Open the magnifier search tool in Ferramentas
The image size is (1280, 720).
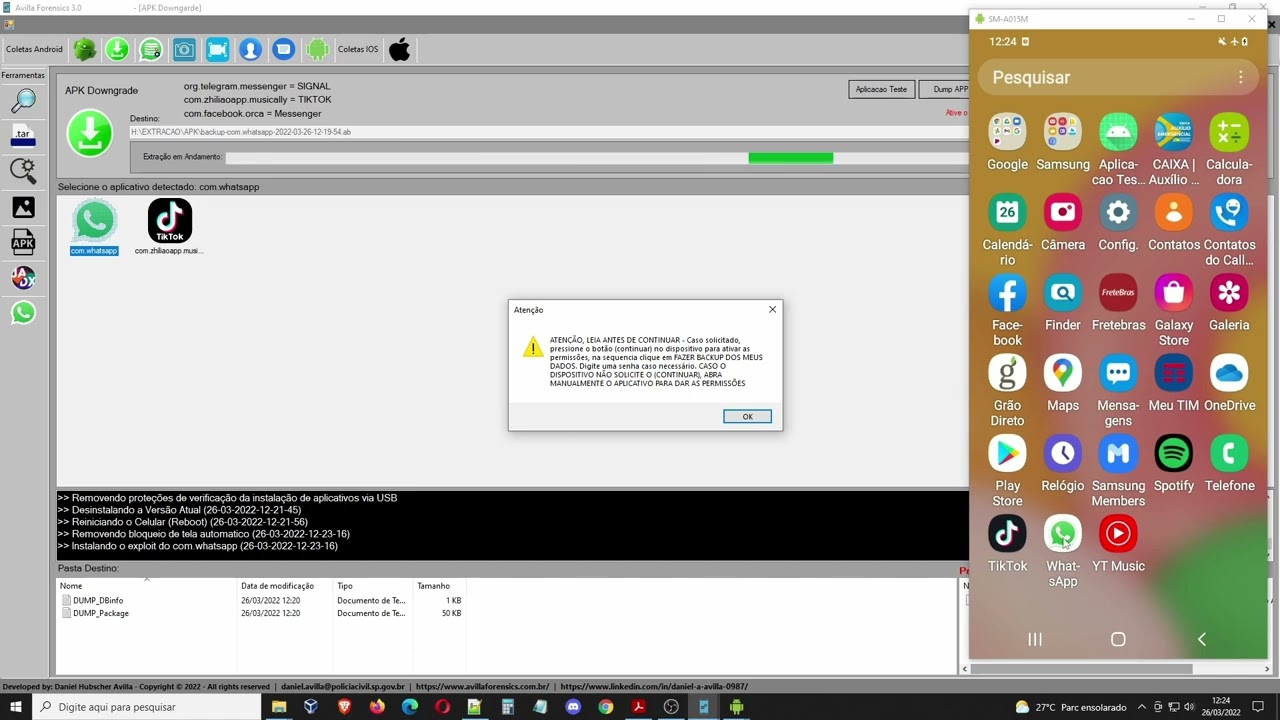pos(23,100)
